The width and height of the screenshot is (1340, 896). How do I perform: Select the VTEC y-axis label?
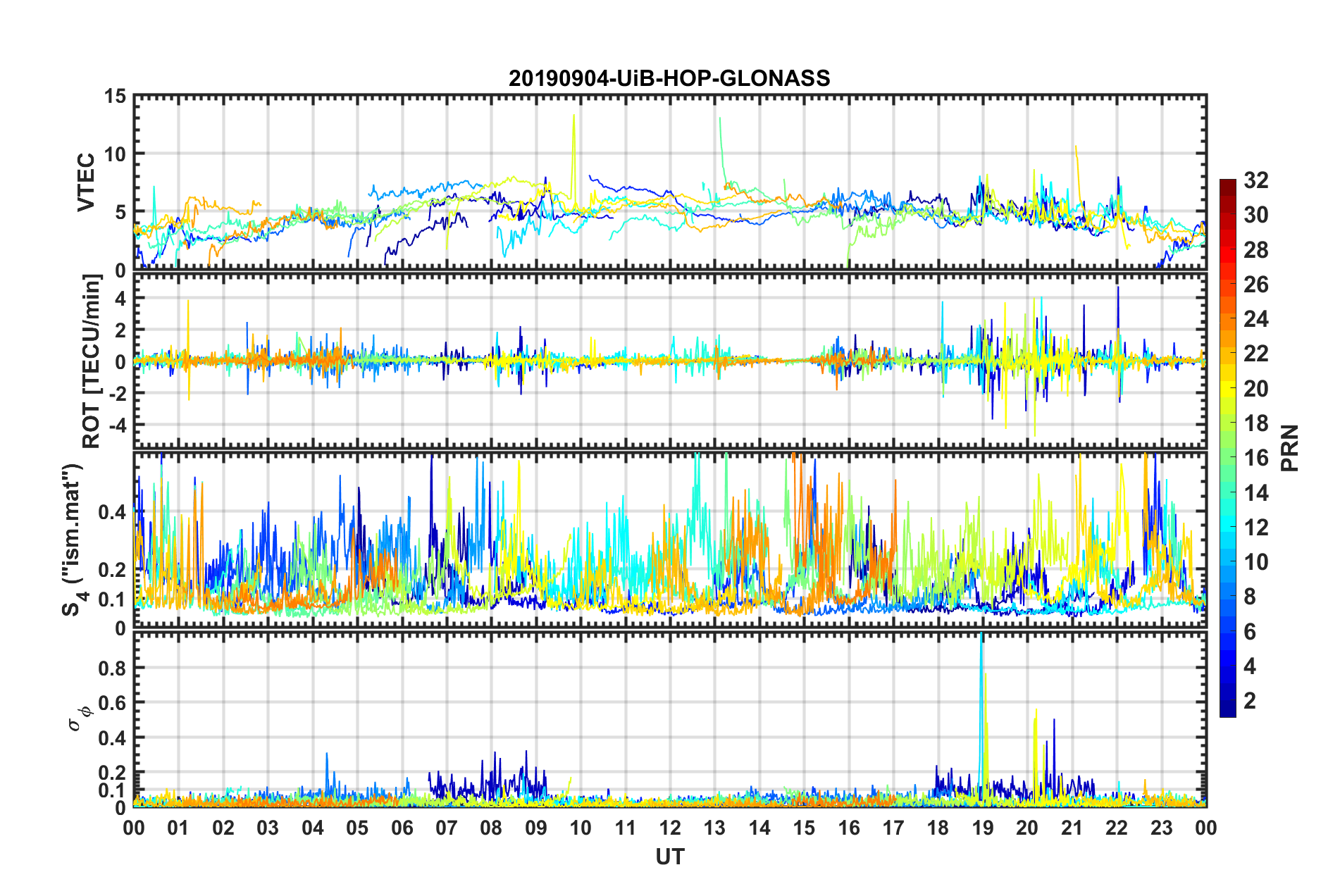pyautogui.click(x=86, y=182)
